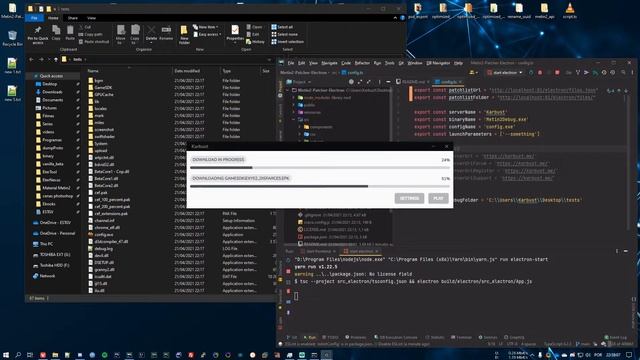Open the Terminal tool window button
Viewport: 640px width, 360px height.
pos(461,338)
